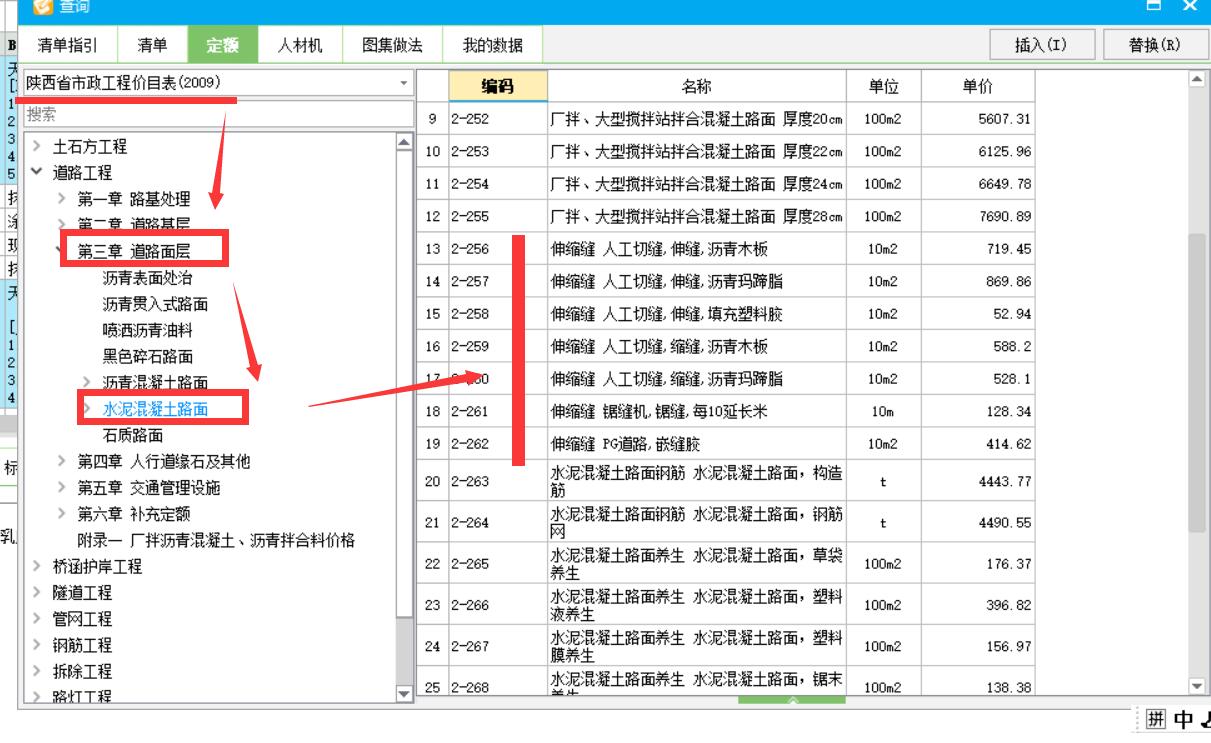Expand 沥青混凝土路面 subtree

(87, 382)
